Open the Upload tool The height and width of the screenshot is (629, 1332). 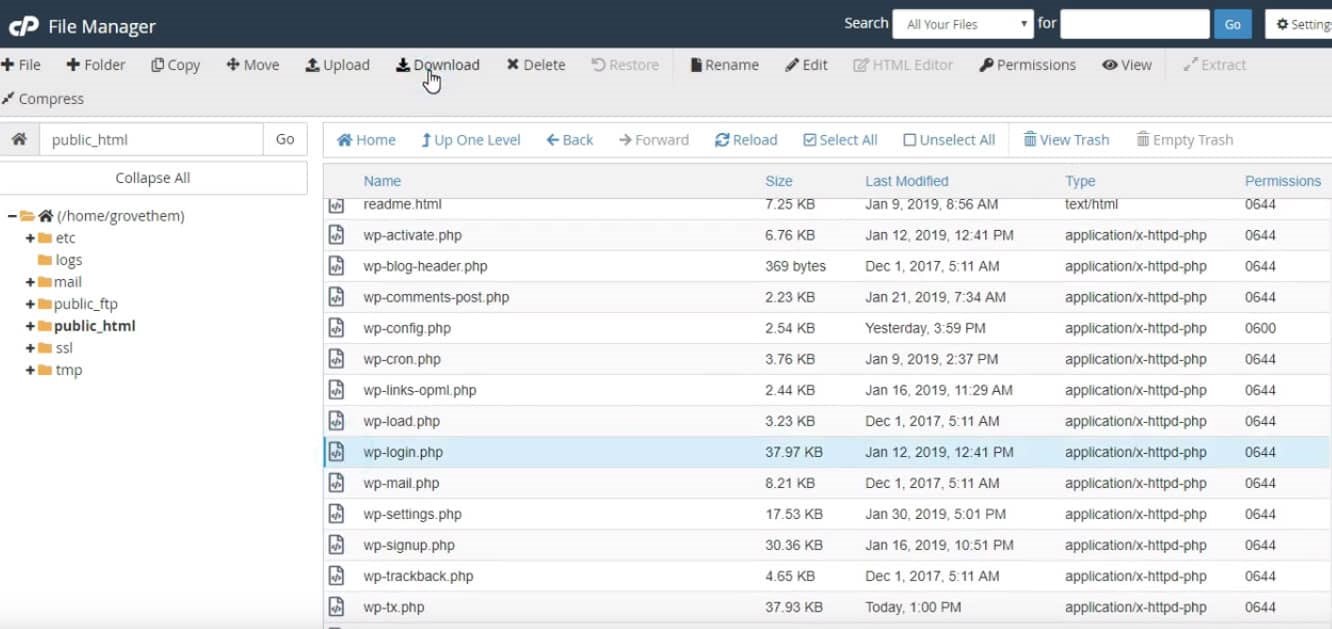337,64
